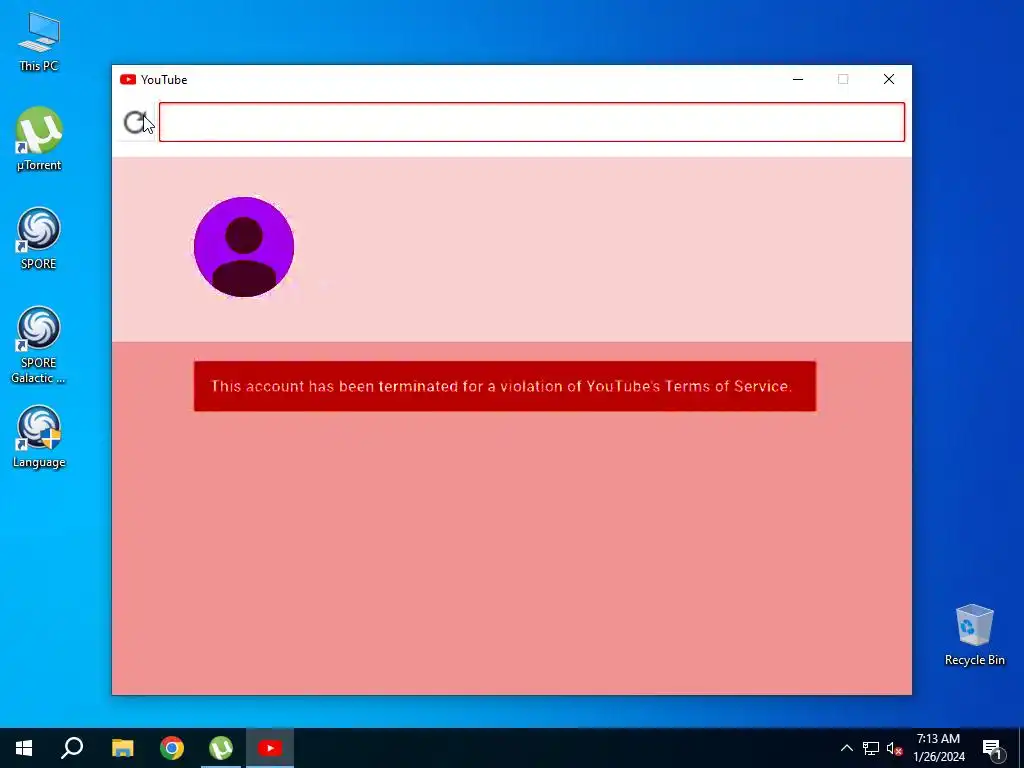This screenshot has height=768, width=1024.
Task: Click the purple account avatar image
Action: click(244, 247)
